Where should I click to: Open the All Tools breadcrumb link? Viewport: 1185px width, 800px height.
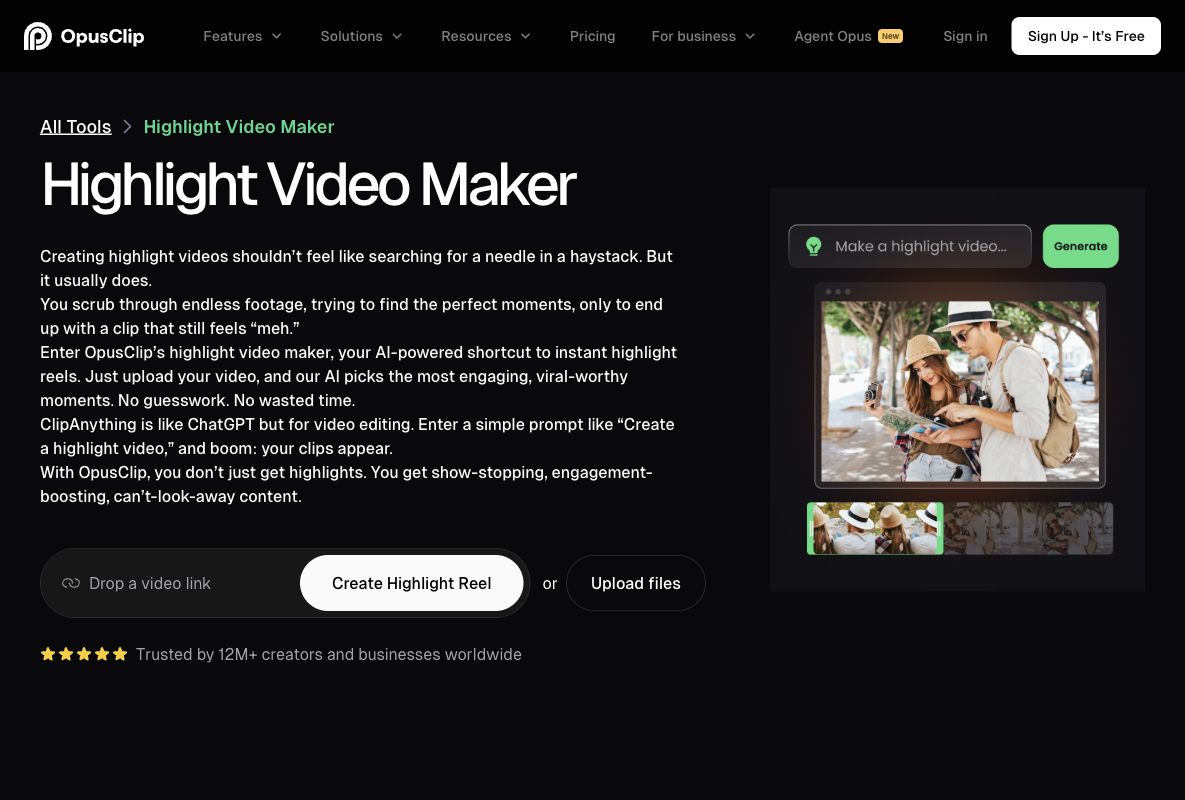pyautogui.click(x=76, y=127)
